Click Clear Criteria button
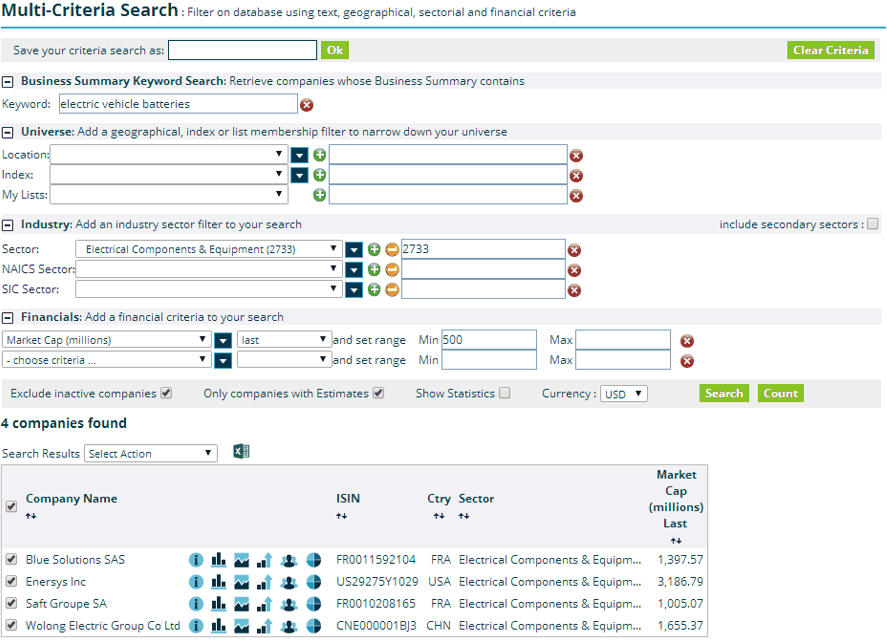This screenshot has width=887, height=641. click(830, 50)
